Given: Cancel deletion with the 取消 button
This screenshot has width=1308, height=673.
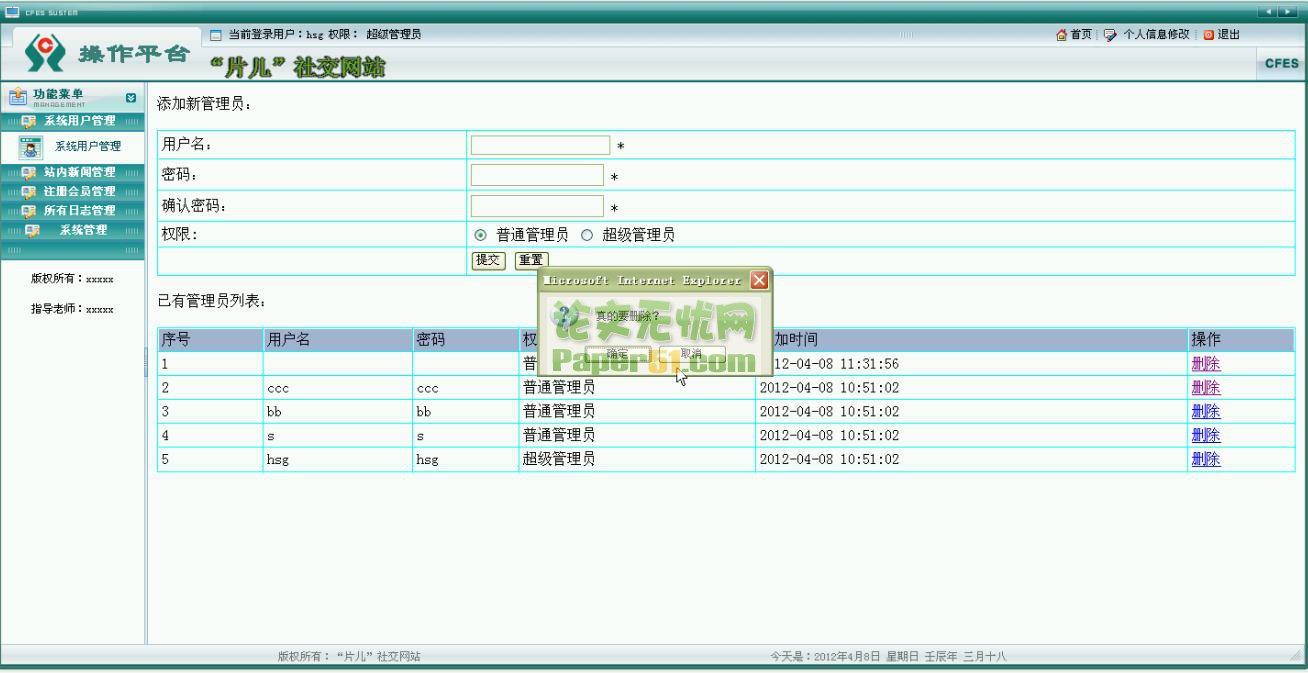Looking at the screenshot, I should pyautogui.click(x=692, y=355).
